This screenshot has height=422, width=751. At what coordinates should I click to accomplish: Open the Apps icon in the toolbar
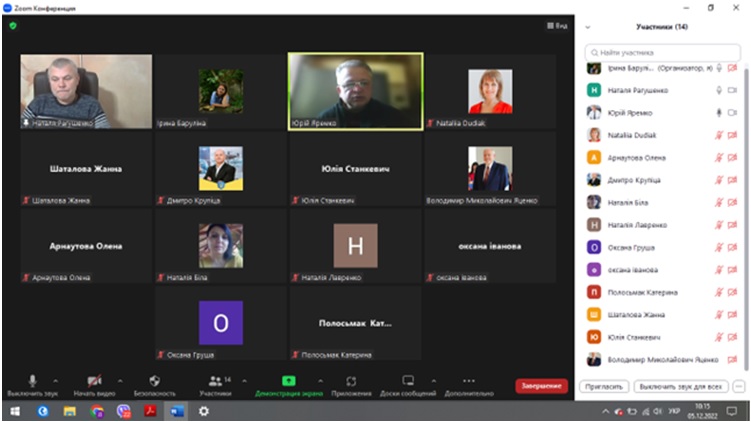click(351, 381)
